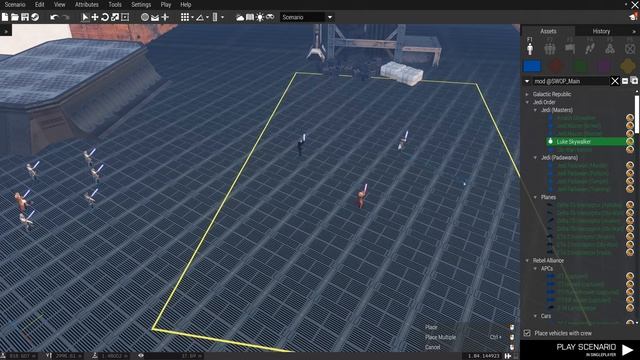Select the blue BLUFOR side swatch
Viewport: 640px width, 360px height.
(532, 66)
